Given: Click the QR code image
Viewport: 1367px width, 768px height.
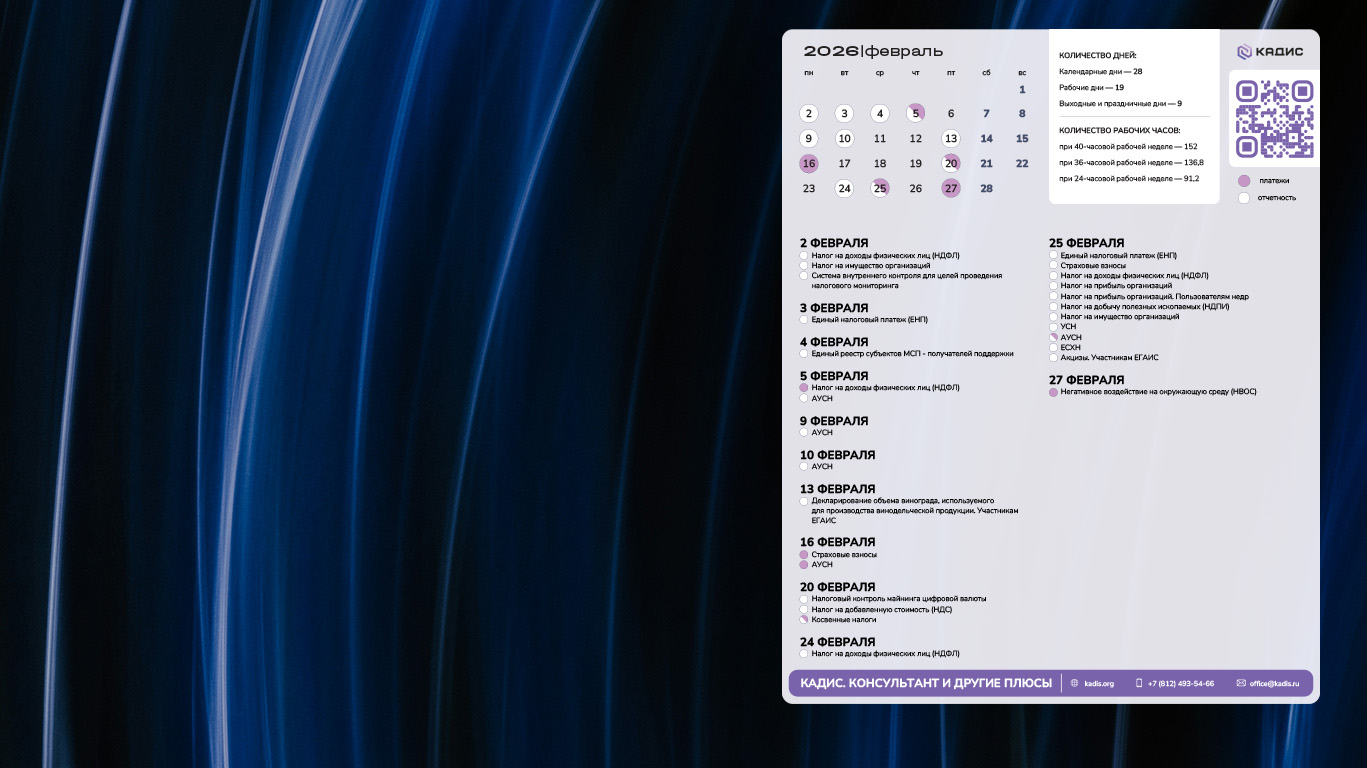Looking at the screenshot, I should 1274,119.
